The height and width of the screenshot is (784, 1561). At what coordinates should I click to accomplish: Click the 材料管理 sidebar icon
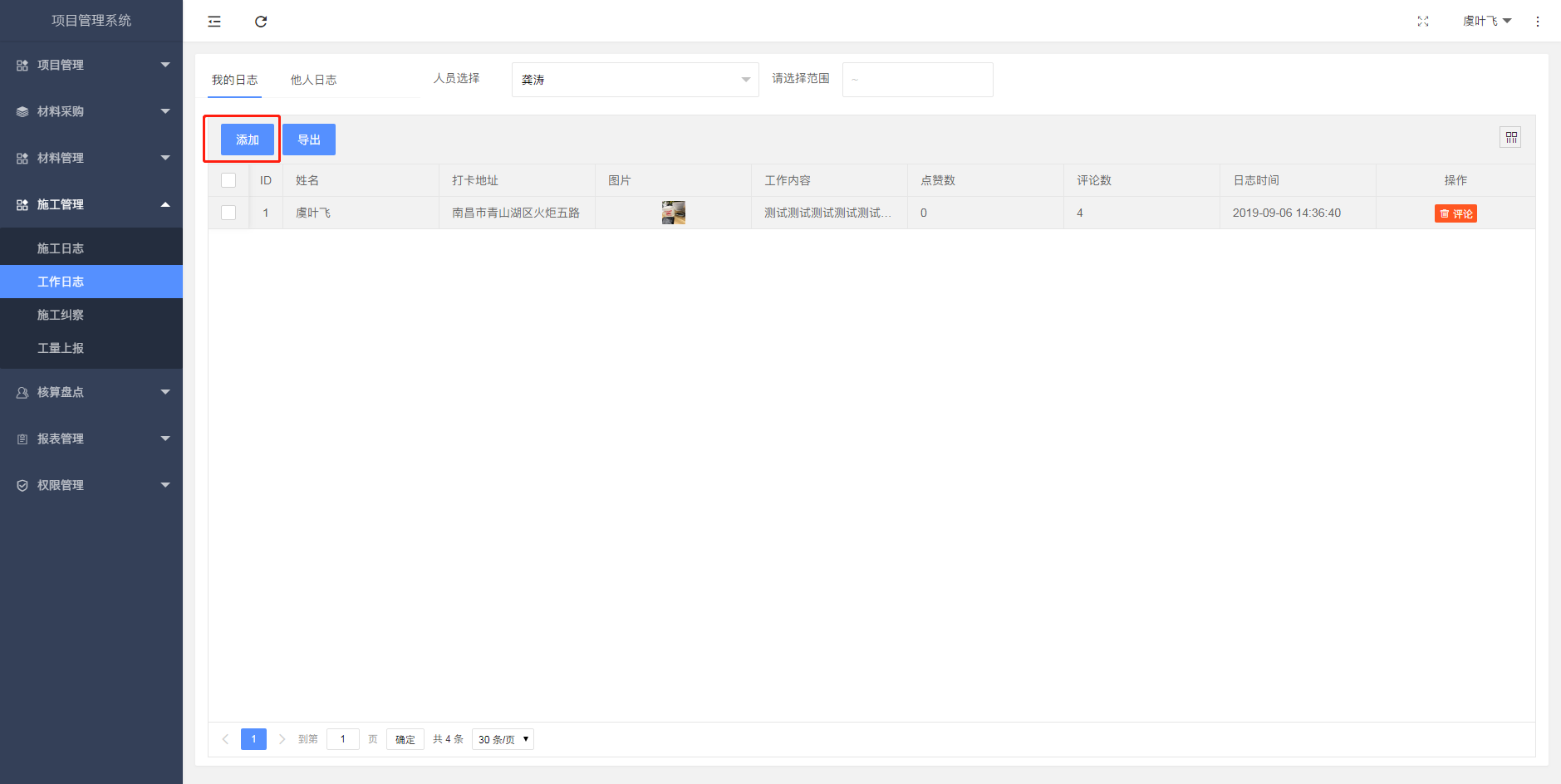pos(22,158)
